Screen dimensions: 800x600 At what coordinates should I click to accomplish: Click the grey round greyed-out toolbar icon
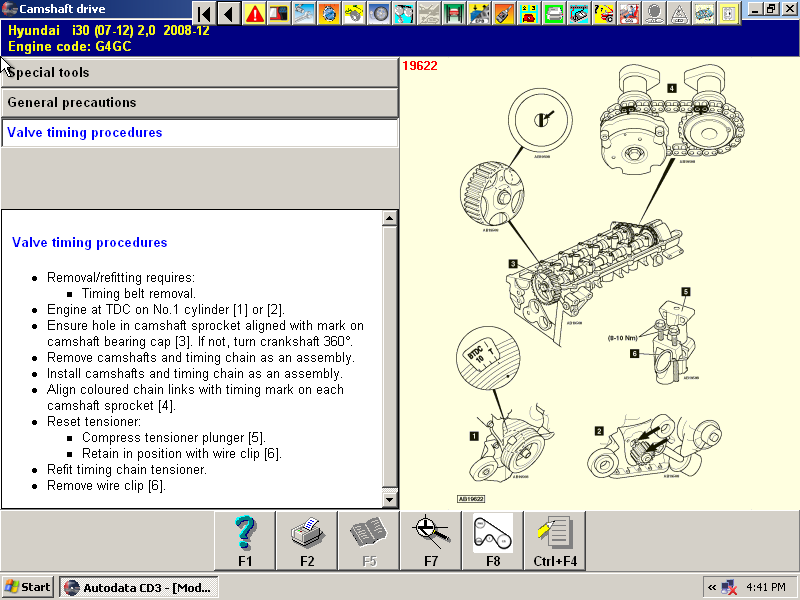pyautogui.click(x=654, y=13)
